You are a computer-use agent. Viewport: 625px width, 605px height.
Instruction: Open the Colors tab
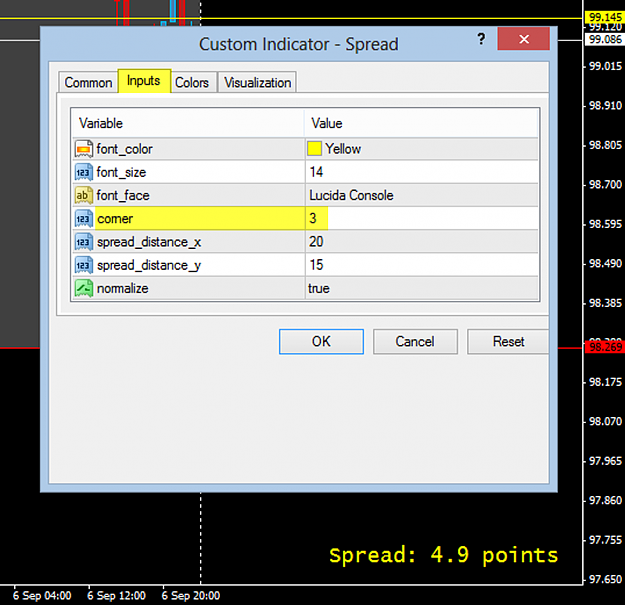(192, 82)
